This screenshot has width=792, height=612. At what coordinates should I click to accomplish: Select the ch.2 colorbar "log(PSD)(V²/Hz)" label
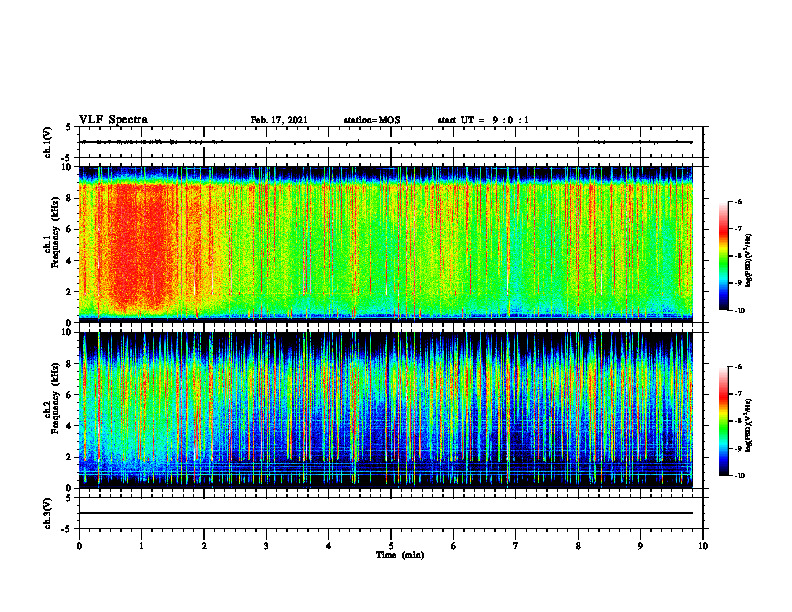click(x=749, y=426)
